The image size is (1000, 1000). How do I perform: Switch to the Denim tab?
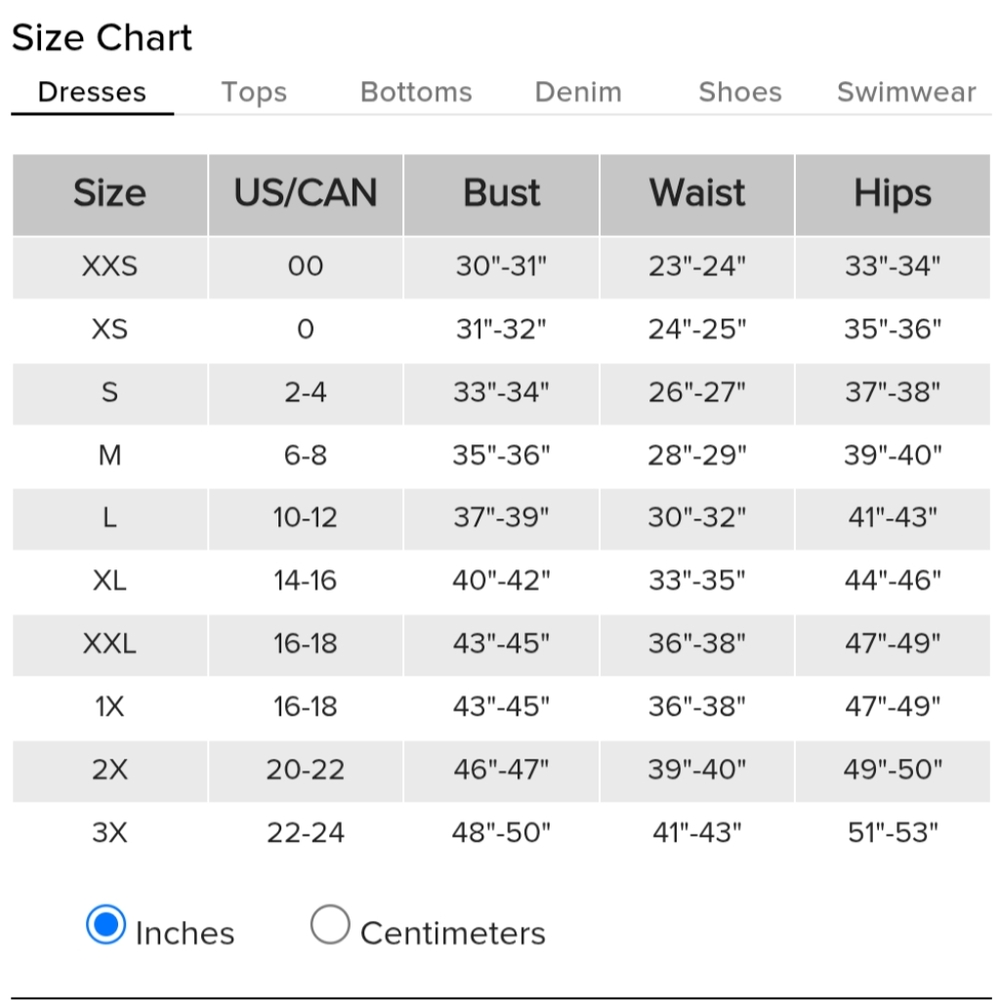[578, 92]
